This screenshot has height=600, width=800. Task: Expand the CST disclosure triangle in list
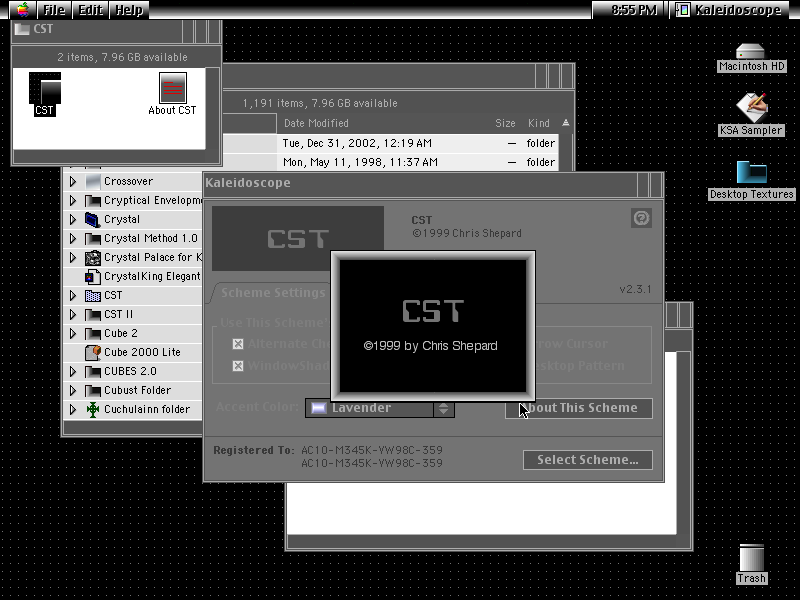coord(73,295)
